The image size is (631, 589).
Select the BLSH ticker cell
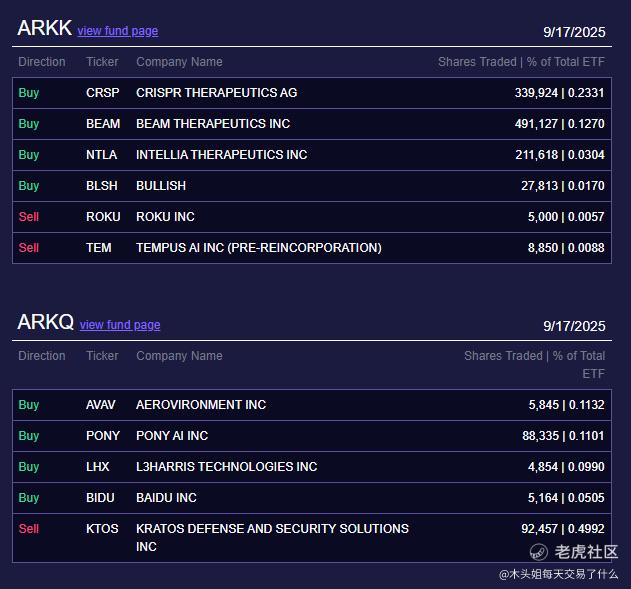[102, 186]
